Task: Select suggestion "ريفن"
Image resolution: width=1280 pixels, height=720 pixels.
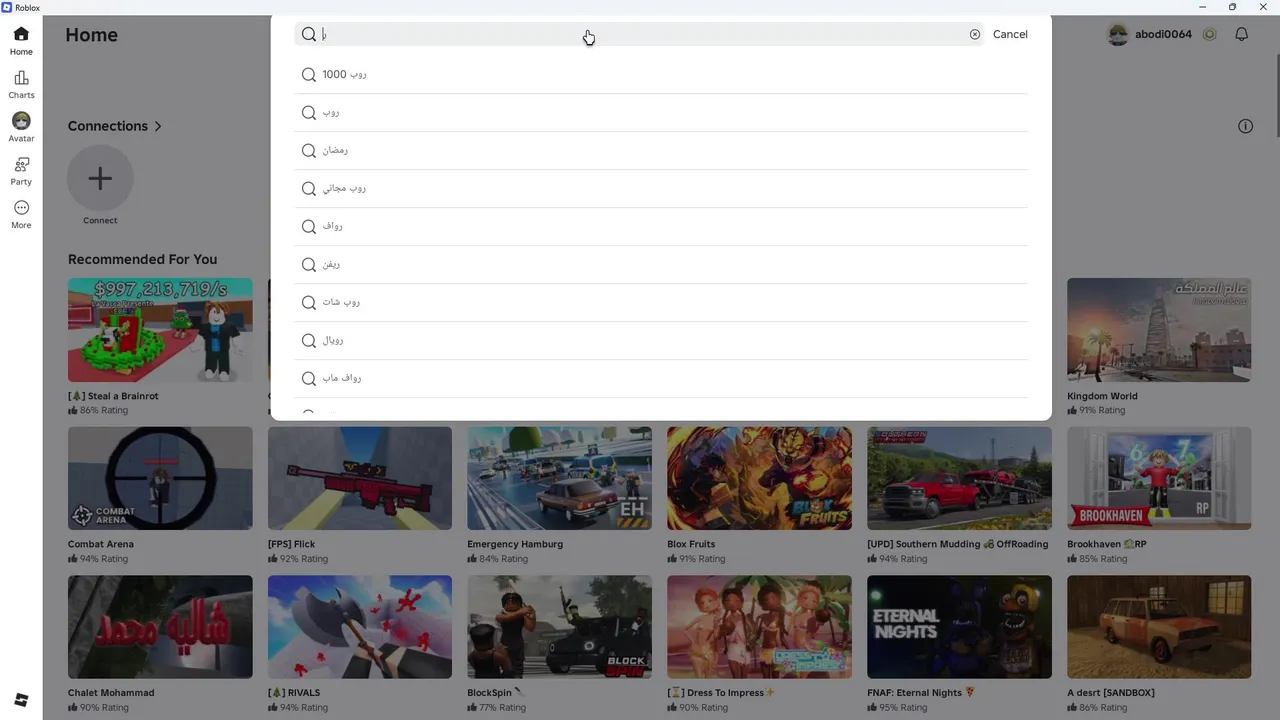Action: 661,264
